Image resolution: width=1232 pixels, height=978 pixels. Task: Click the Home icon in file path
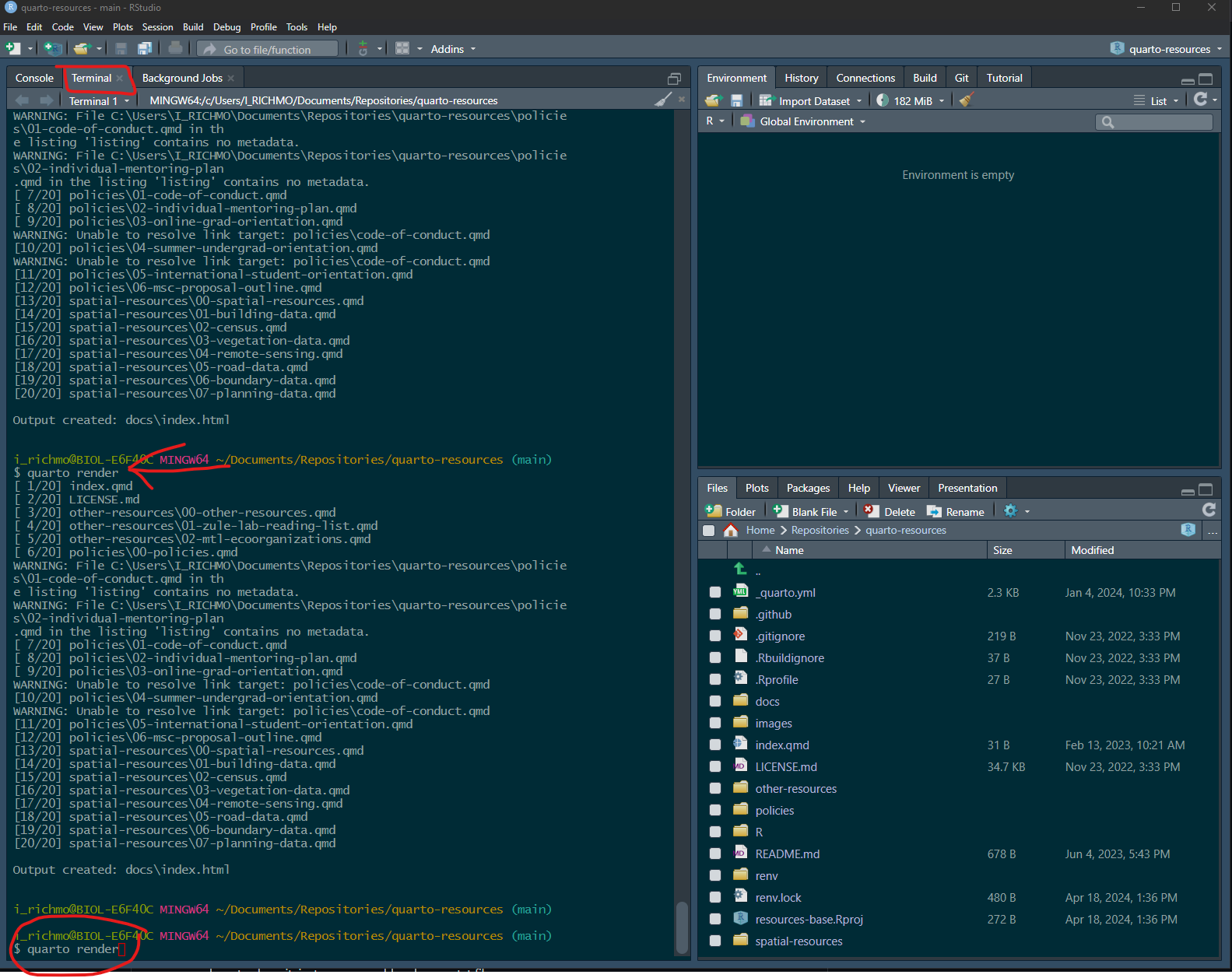[731, 531]
